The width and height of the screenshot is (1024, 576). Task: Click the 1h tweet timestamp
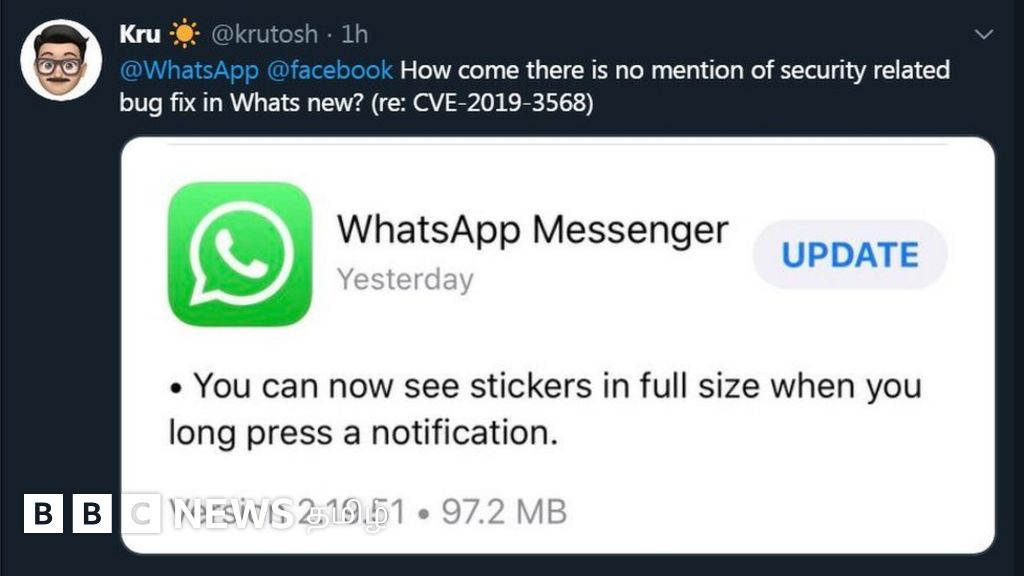coord(355,34)
